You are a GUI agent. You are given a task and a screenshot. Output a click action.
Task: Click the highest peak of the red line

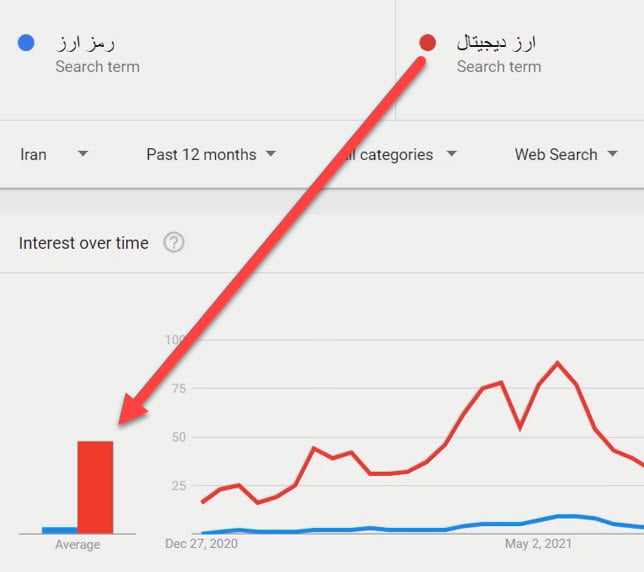coord(557,363)
